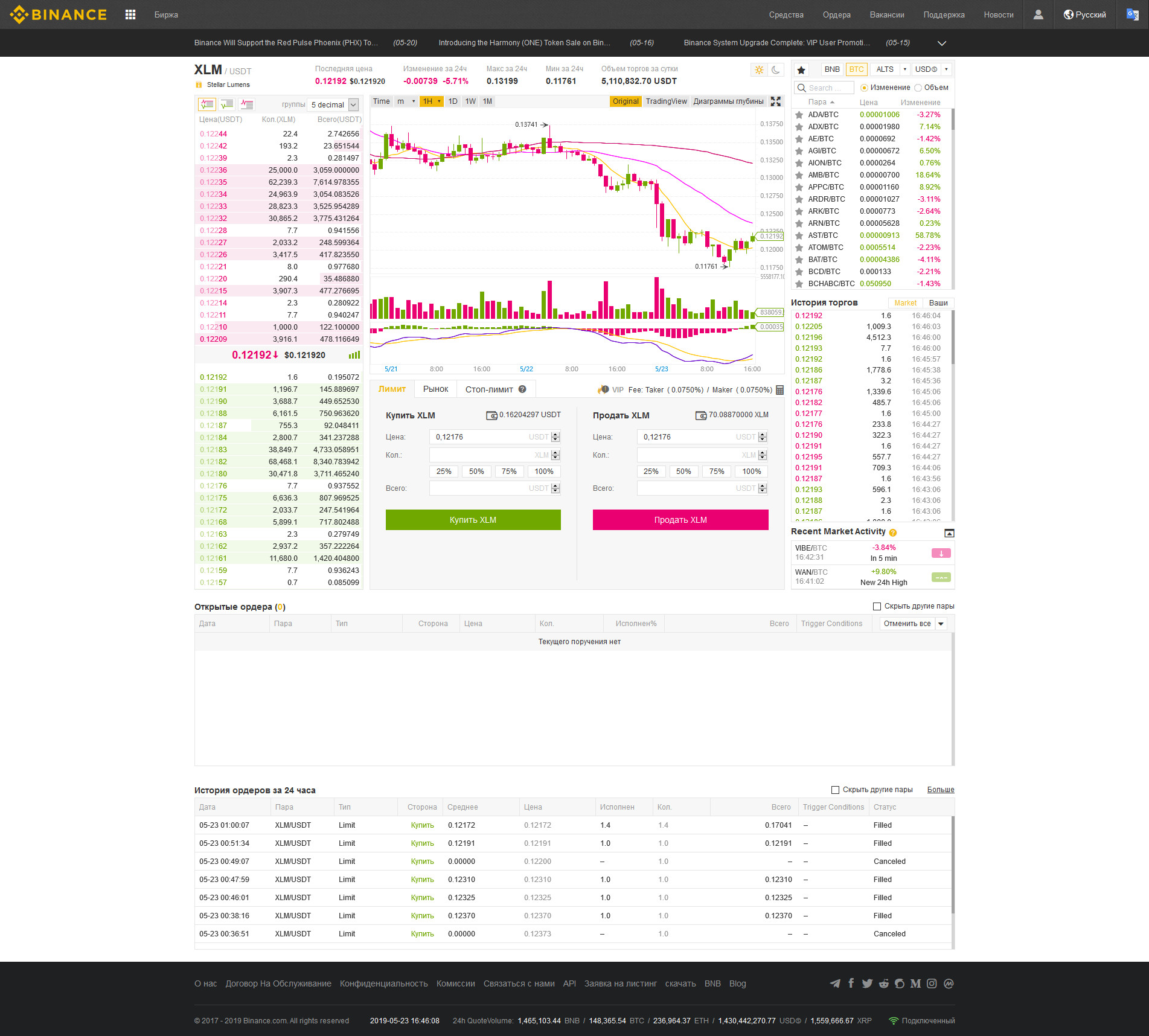Select the BTC market tab

tap(856, 69)
